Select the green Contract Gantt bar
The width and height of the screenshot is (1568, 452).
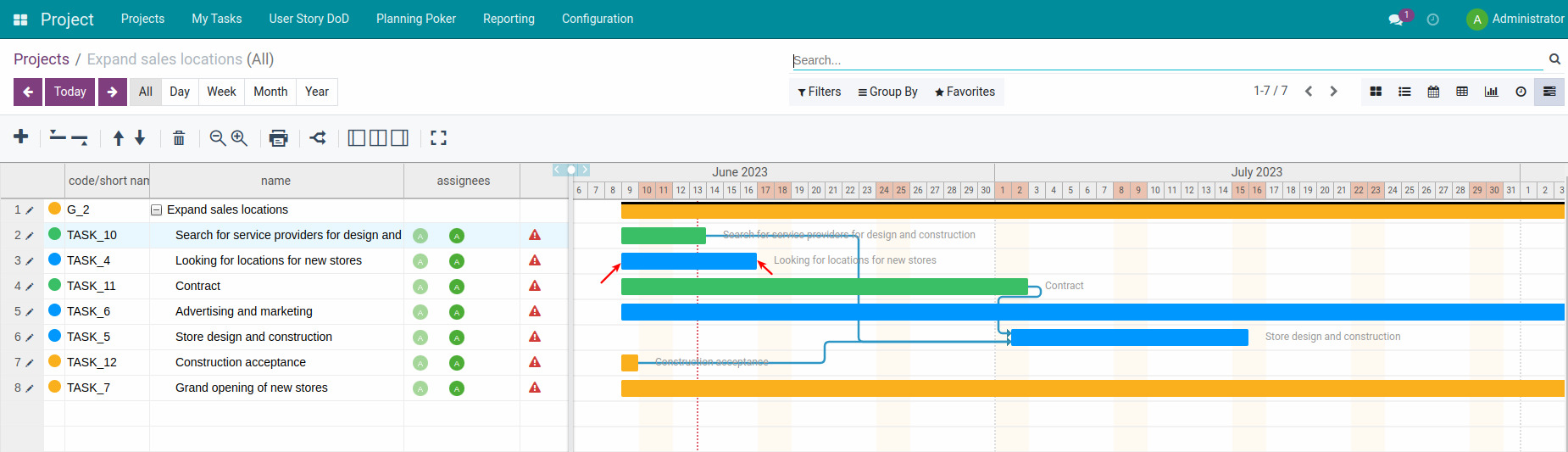click(x=825, y=287)
